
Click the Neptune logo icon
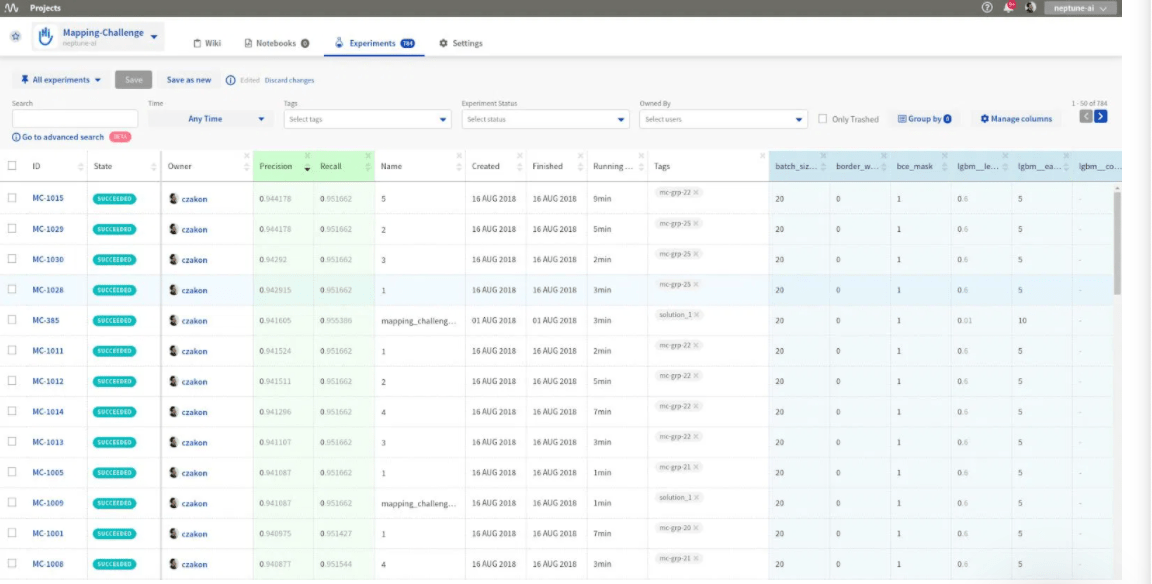[12, 8]
